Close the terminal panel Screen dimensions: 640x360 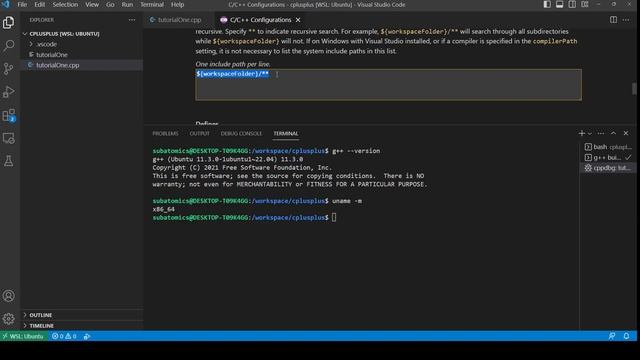tap(626, 133)
